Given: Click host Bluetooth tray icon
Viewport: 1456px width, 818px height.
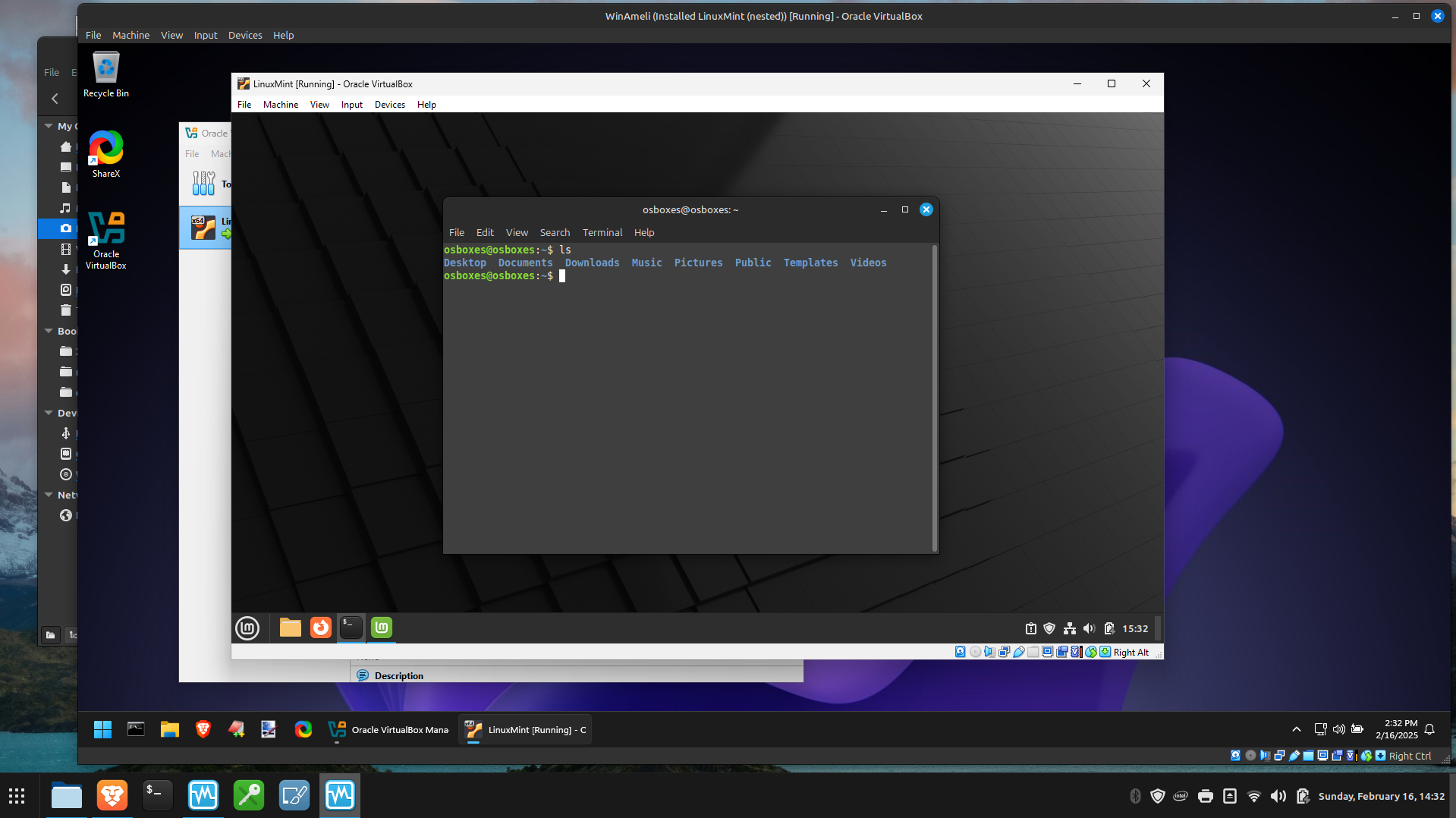Looking at the screenshot, I should point(1135,796).
